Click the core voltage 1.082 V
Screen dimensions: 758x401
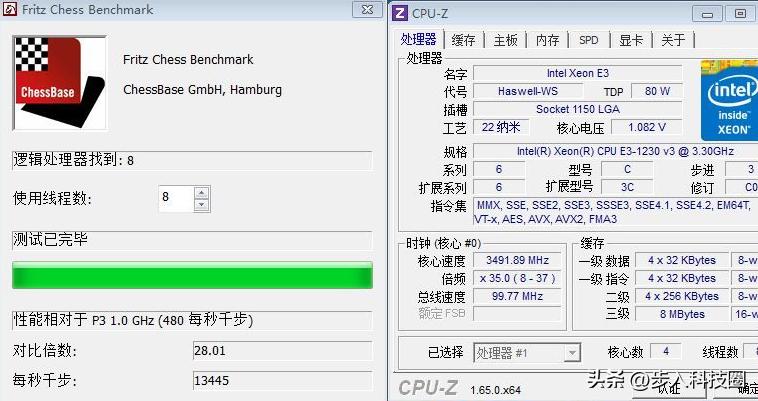click(647, 127)
